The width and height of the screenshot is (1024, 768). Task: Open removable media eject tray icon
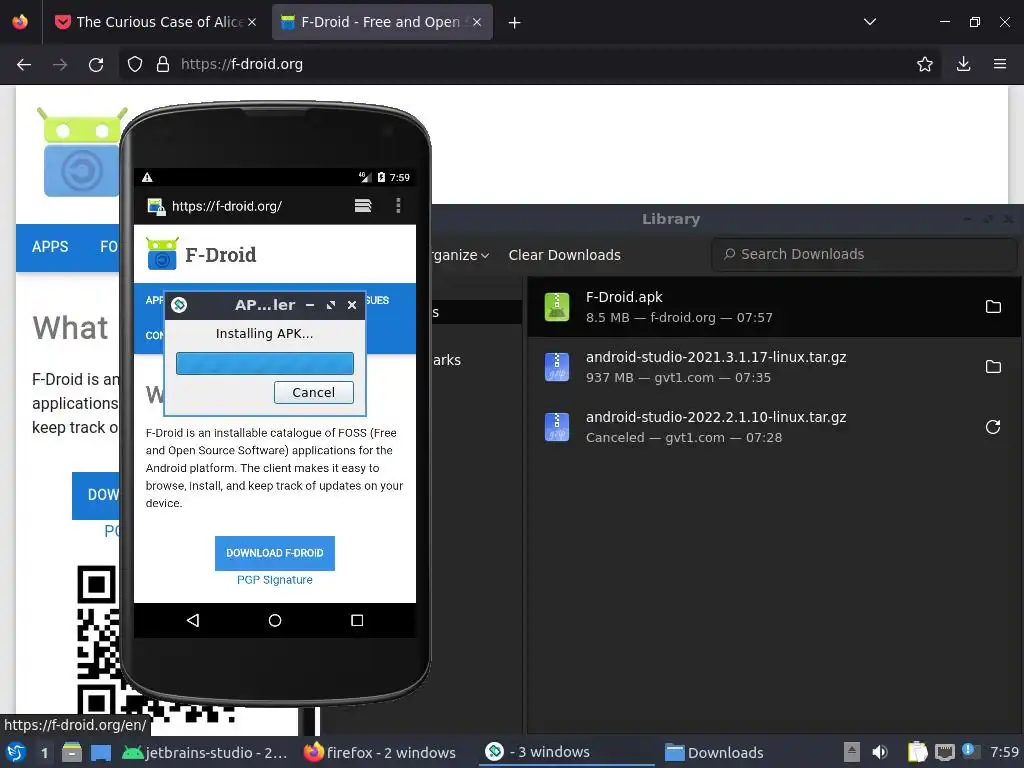tap(852, 752)
